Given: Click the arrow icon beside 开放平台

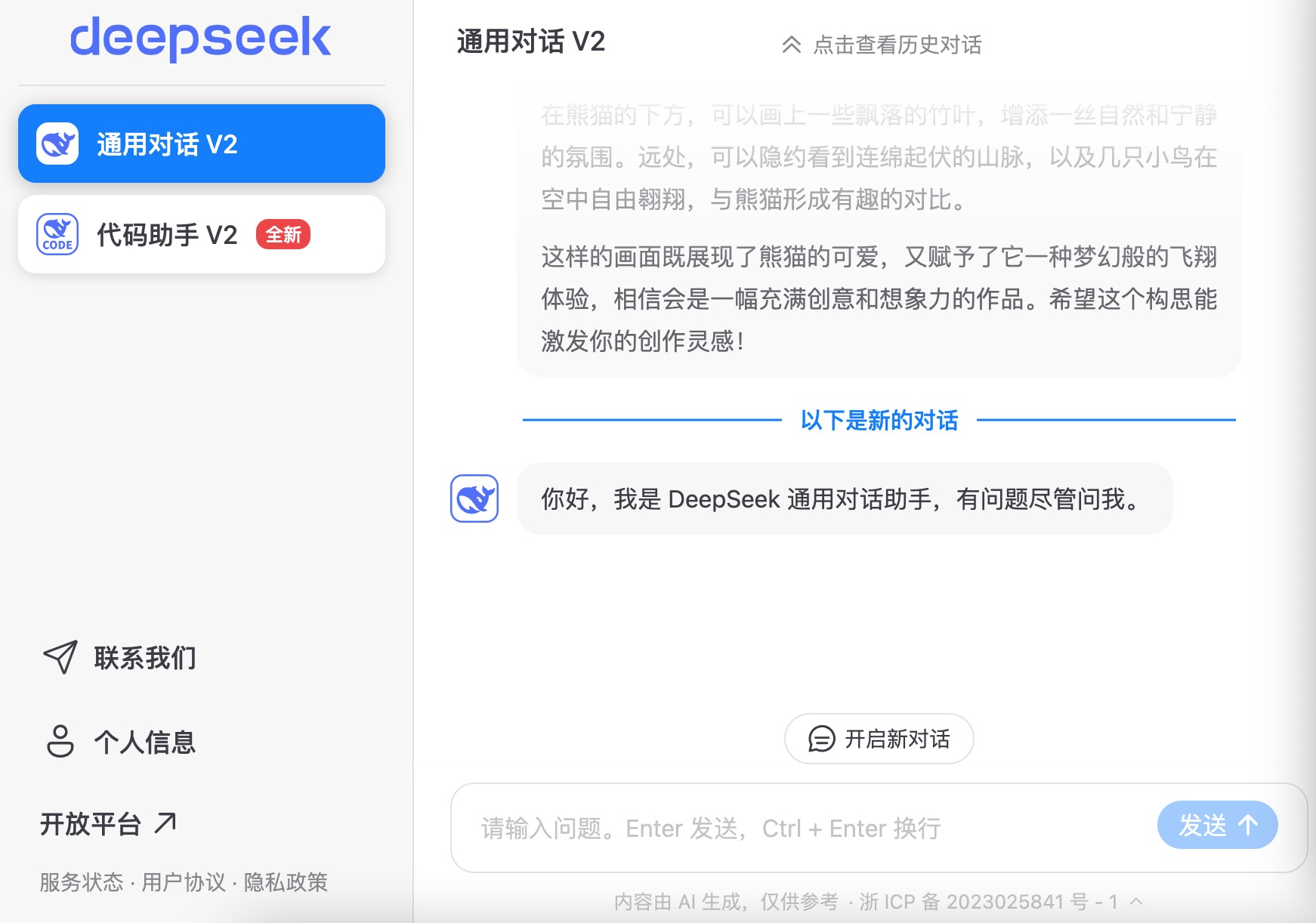Looking at the screenshot, I should click(x=165, y=823).
